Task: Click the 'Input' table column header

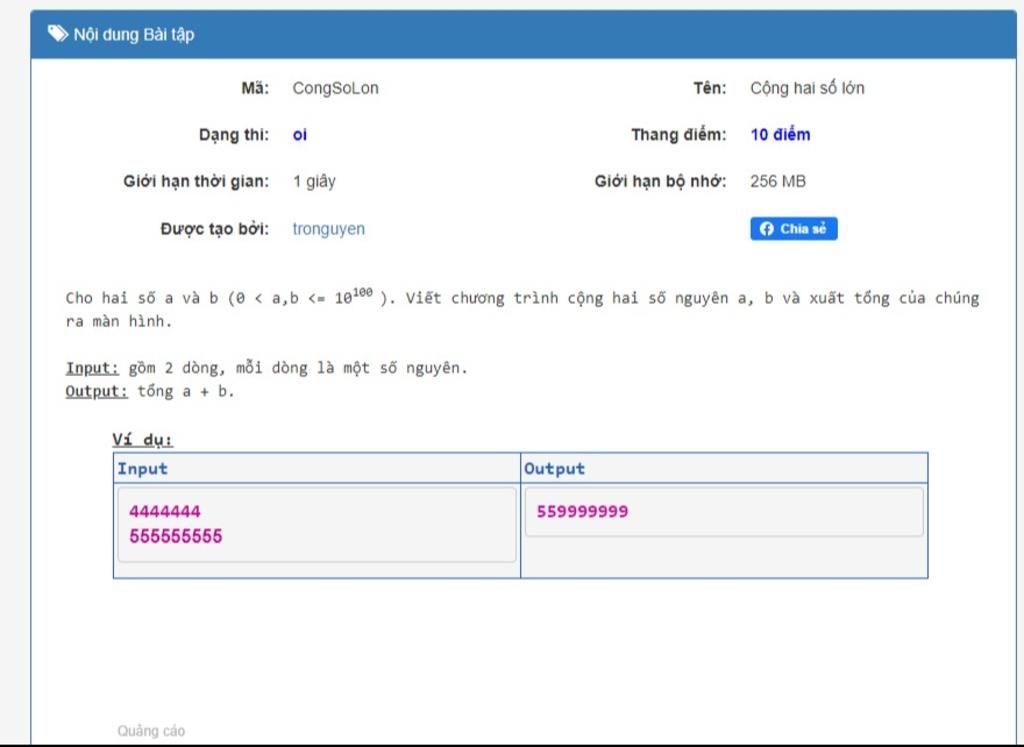Action: tap(142, 468)
